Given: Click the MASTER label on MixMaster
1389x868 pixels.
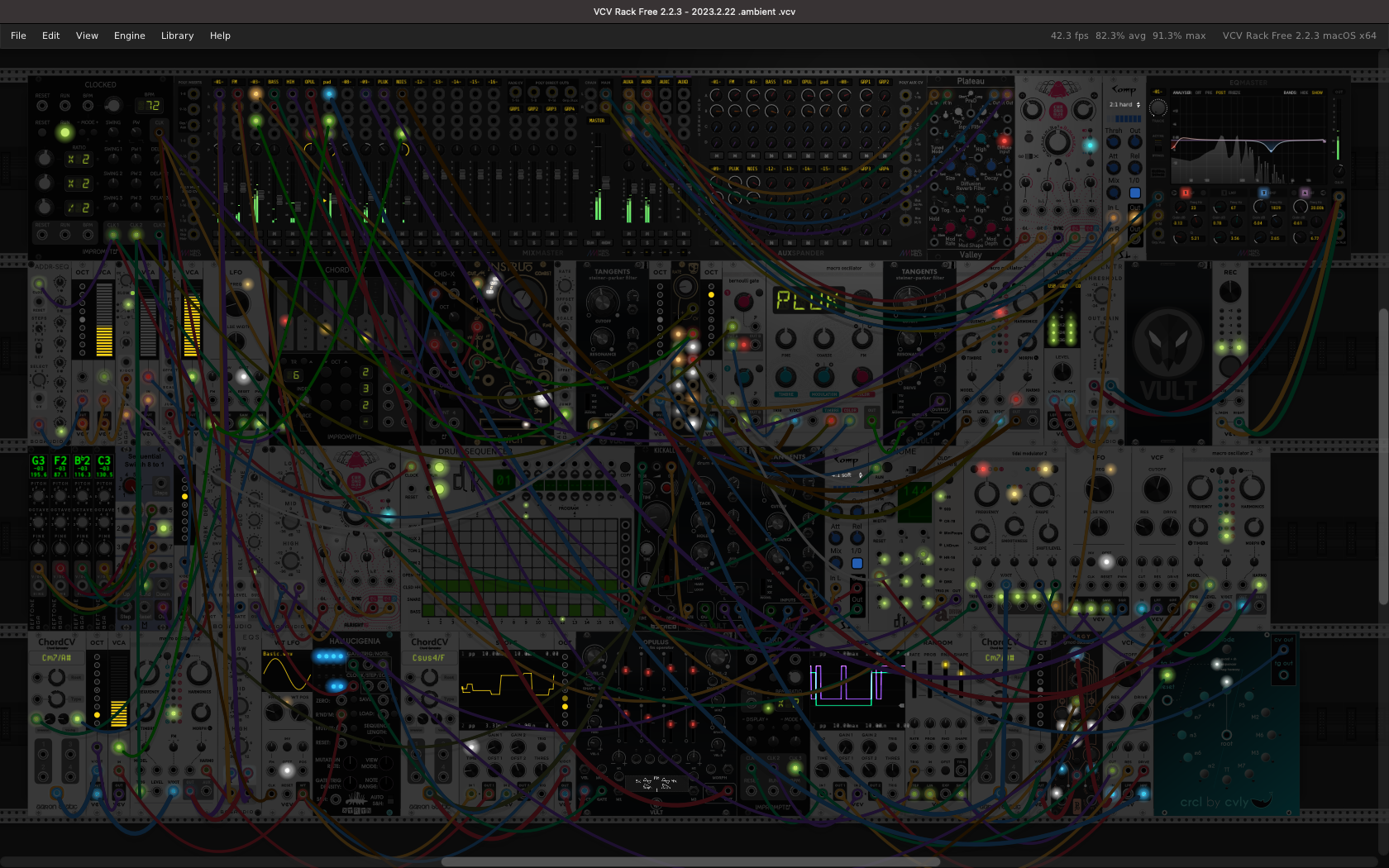Looking at the screenshot, I should [597, 121].
